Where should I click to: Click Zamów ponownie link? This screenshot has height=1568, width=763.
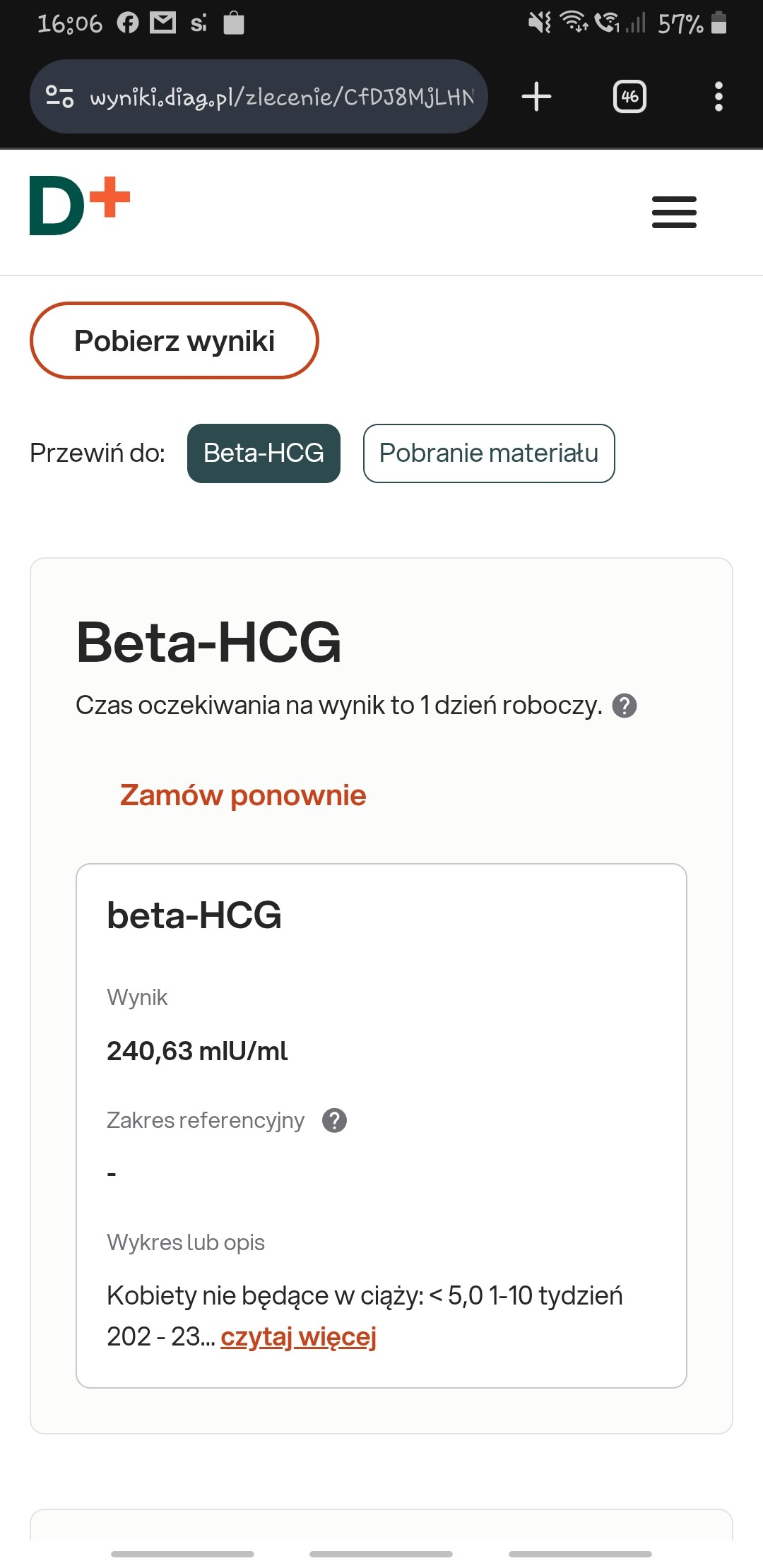(x=243, y=795)
